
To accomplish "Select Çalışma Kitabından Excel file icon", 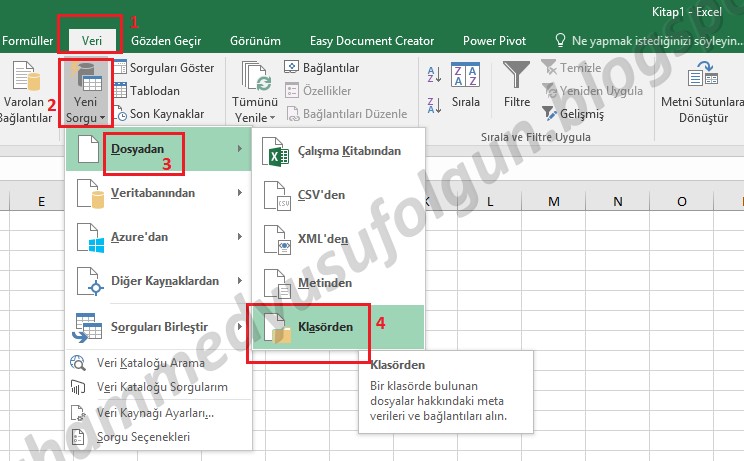I will tap(275, 151).
